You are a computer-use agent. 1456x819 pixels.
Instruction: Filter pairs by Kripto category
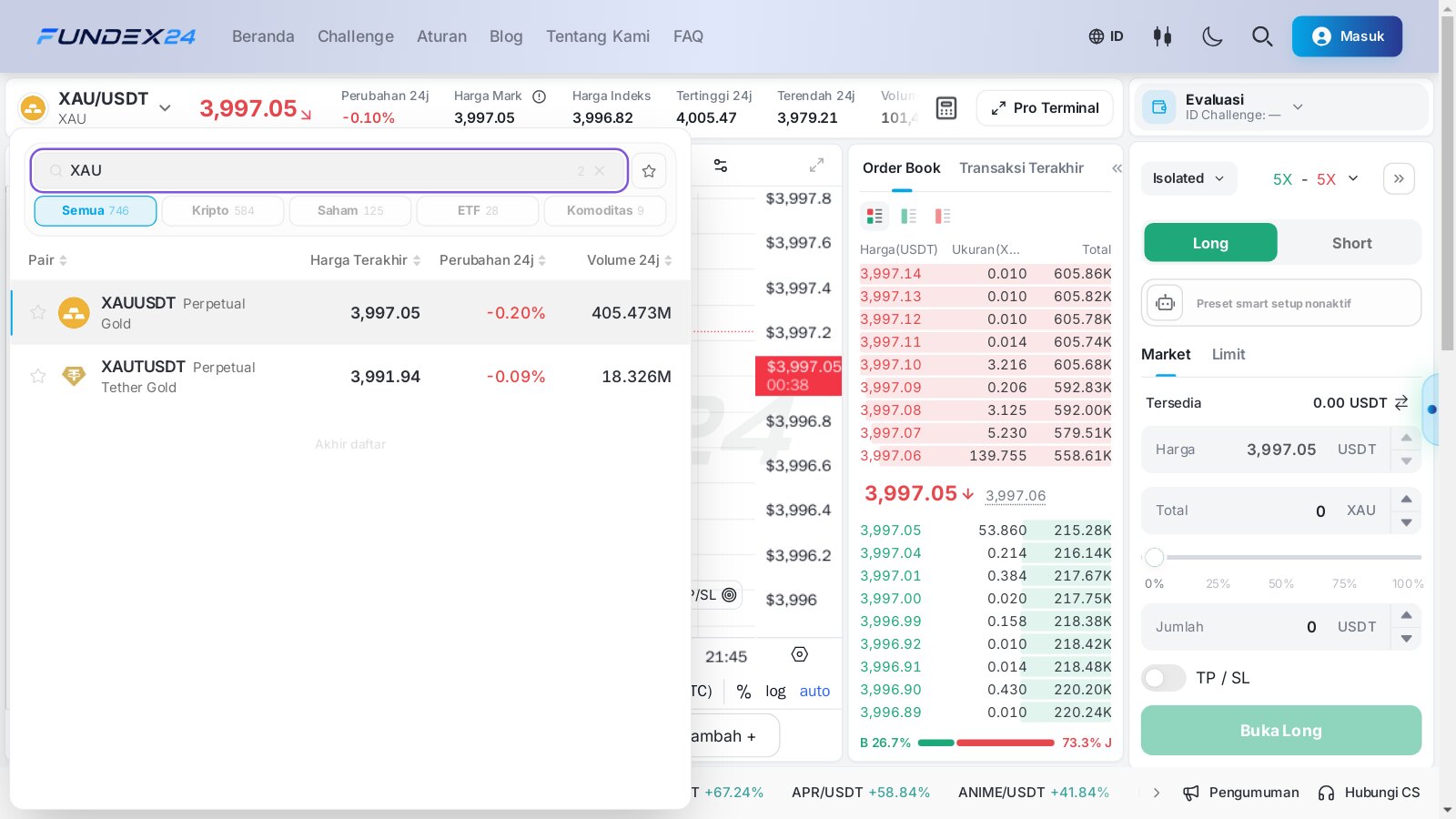tap(223, 210)
